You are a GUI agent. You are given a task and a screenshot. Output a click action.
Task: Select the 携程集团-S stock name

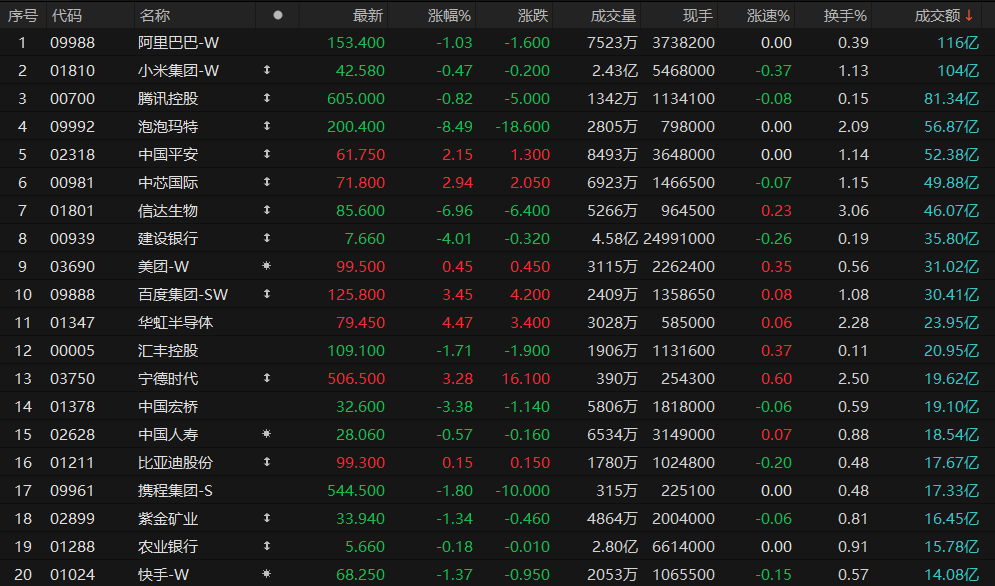(x=175, y=490)
